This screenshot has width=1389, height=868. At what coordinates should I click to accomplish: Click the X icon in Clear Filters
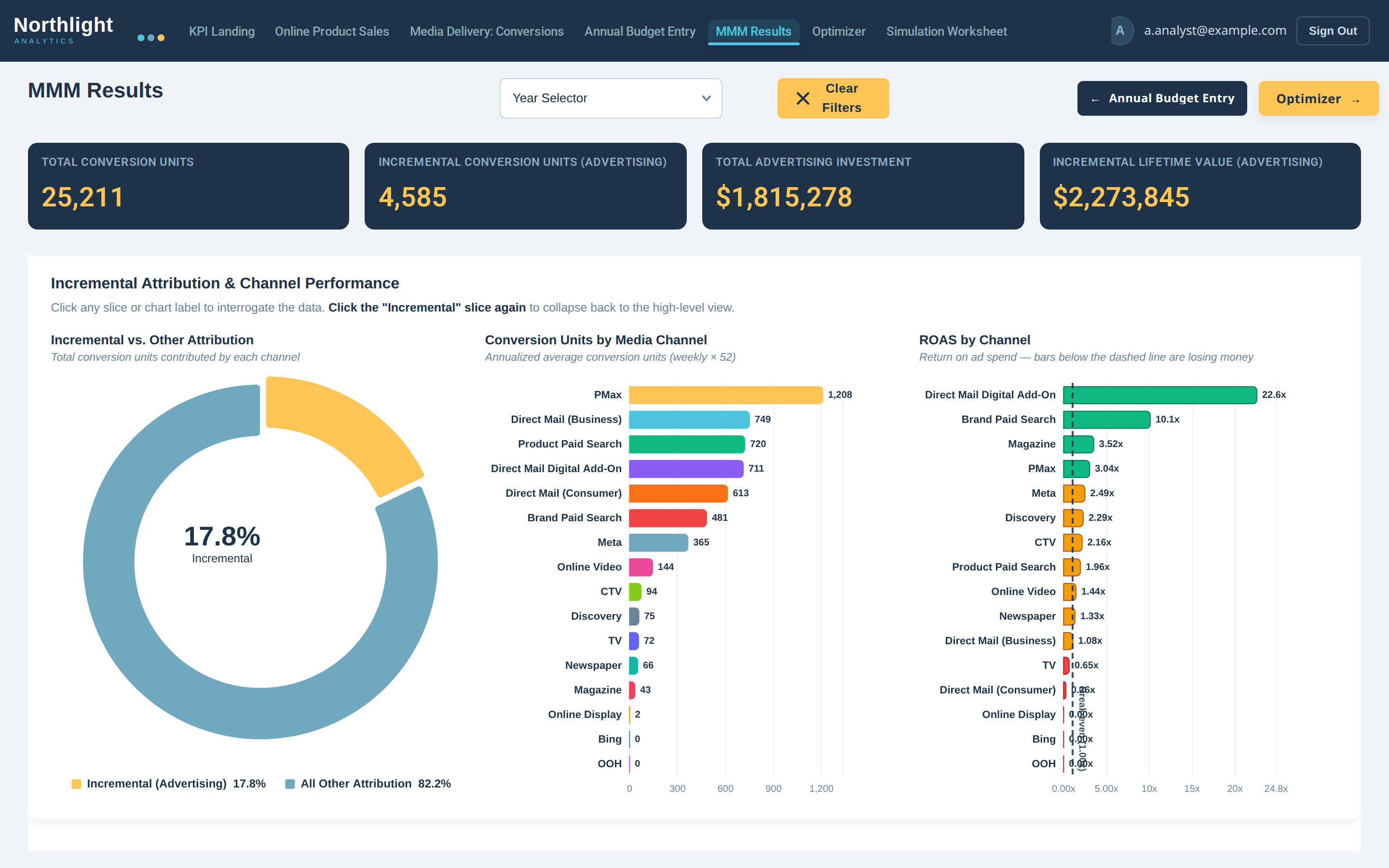[803, 98]
